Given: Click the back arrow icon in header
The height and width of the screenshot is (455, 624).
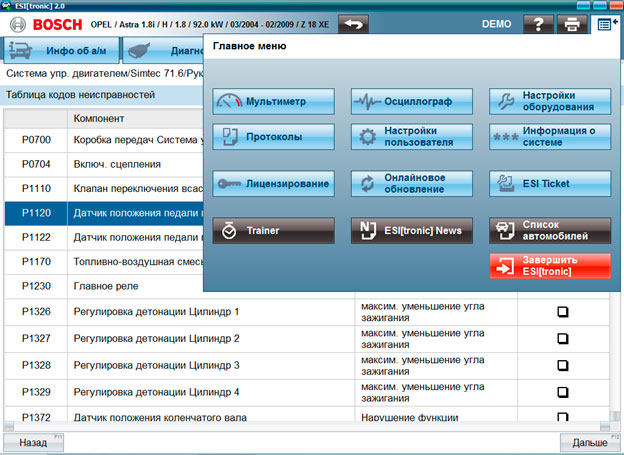Looking at the screenshot, I should [x=352, y=23].
